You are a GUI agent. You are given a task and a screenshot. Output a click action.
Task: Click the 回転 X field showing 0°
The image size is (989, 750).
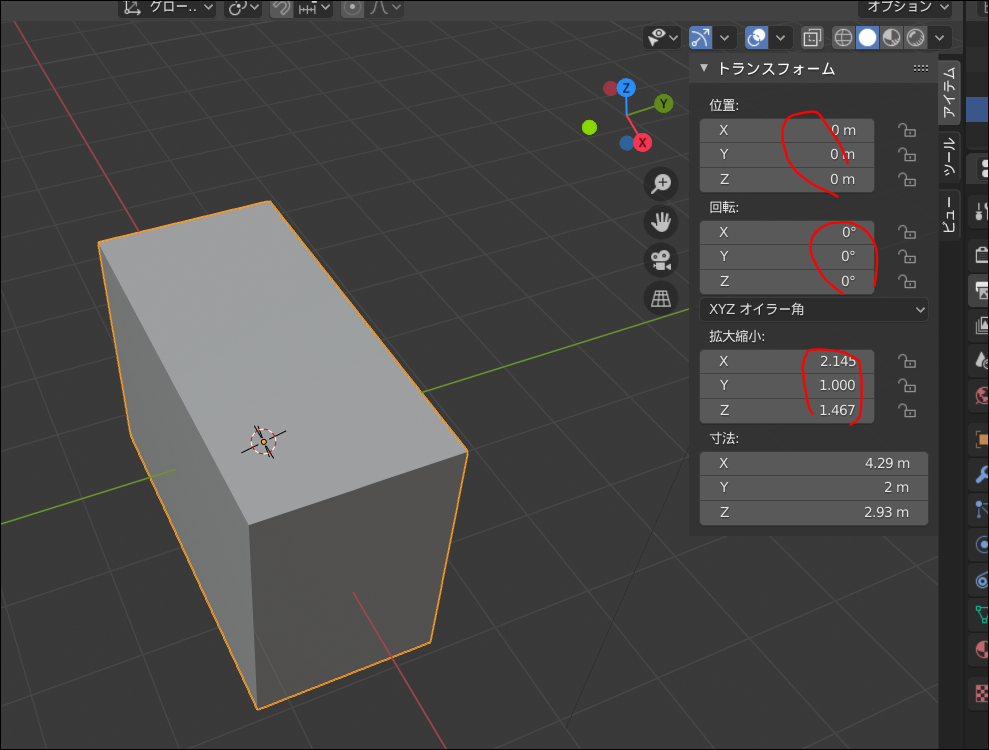pyautogui.click(x=787, y=233)
